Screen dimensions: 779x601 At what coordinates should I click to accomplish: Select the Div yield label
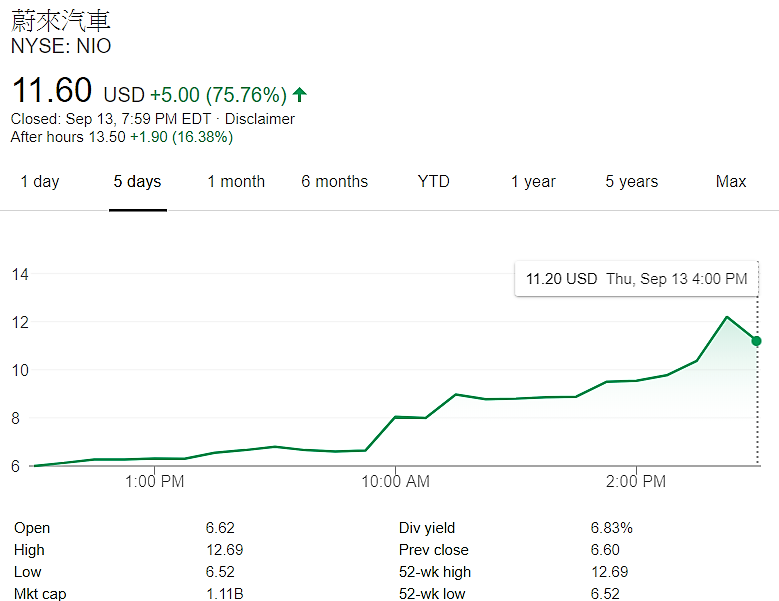427,528
